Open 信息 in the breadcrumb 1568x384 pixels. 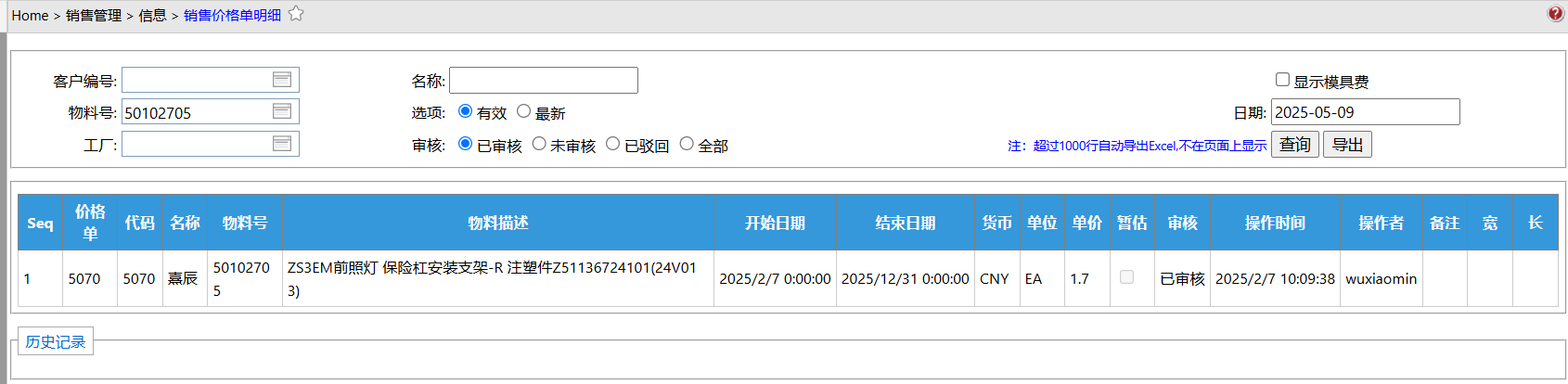(x=152, y=15)
